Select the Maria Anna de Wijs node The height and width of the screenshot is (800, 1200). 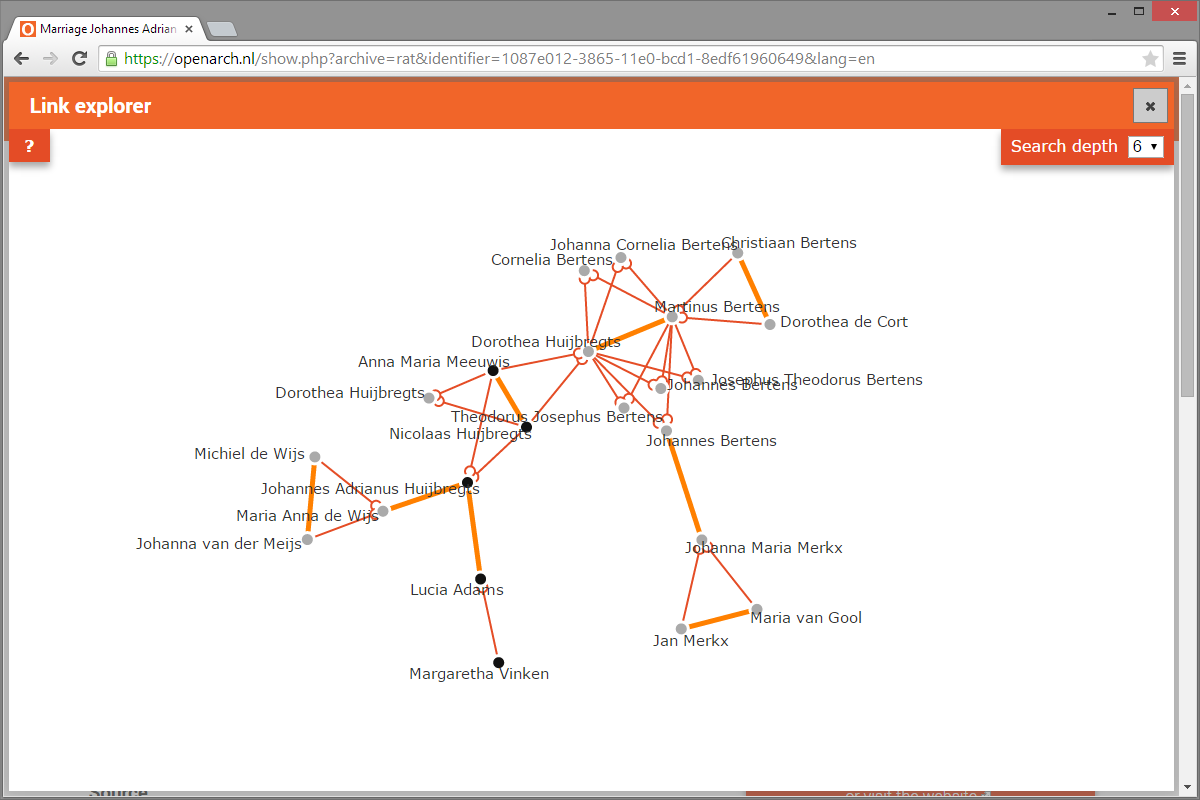383,511
